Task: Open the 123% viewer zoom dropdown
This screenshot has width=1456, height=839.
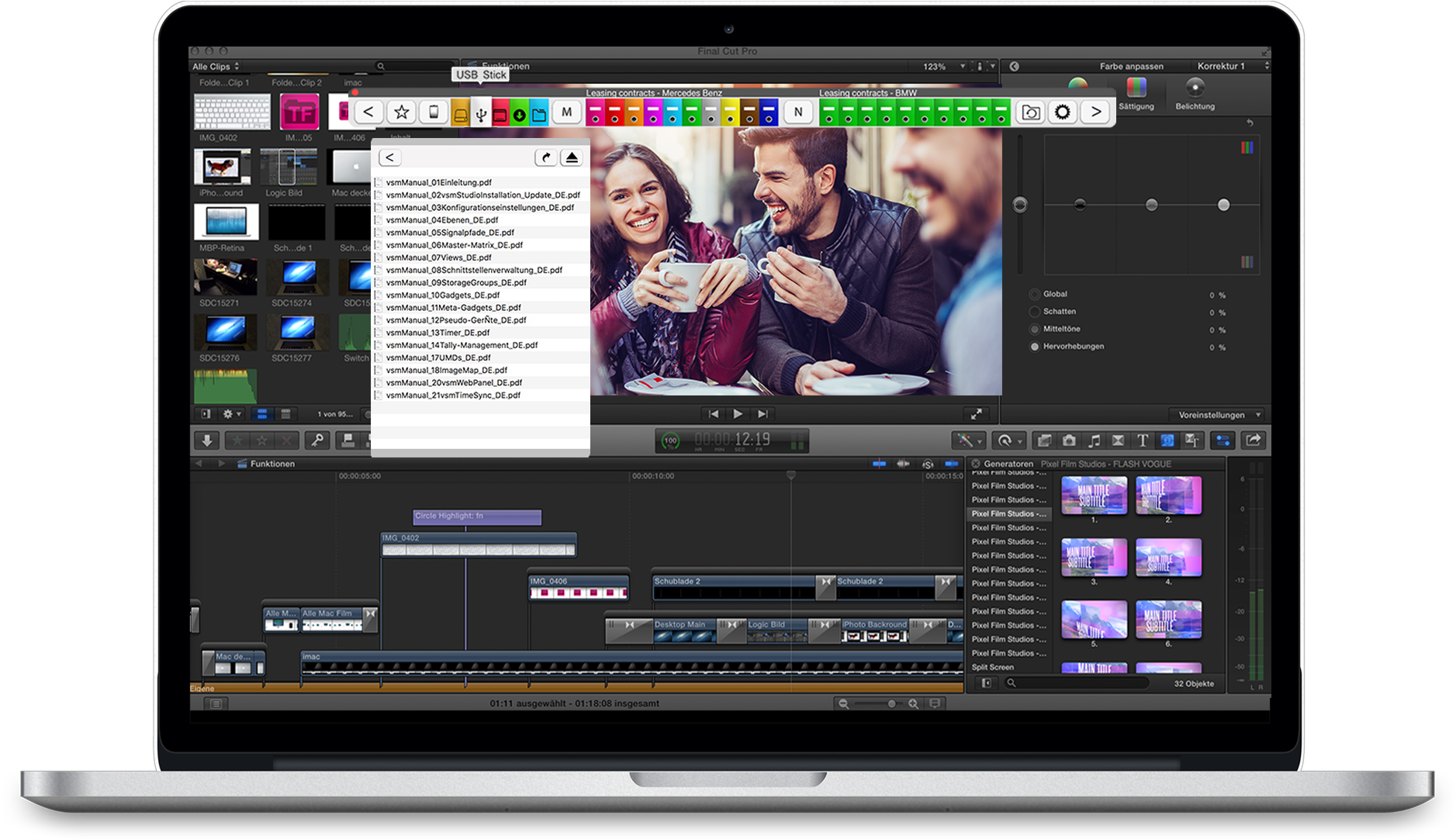Action: tap(943, 67)
